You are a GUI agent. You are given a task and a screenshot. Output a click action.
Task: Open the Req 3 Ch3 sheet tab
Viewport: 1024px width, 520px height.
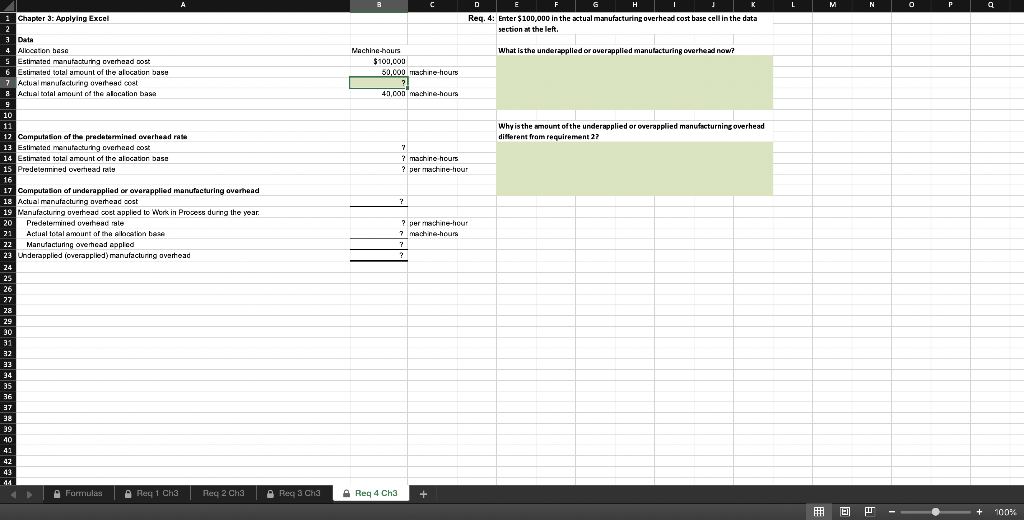[x=295, y=493]
